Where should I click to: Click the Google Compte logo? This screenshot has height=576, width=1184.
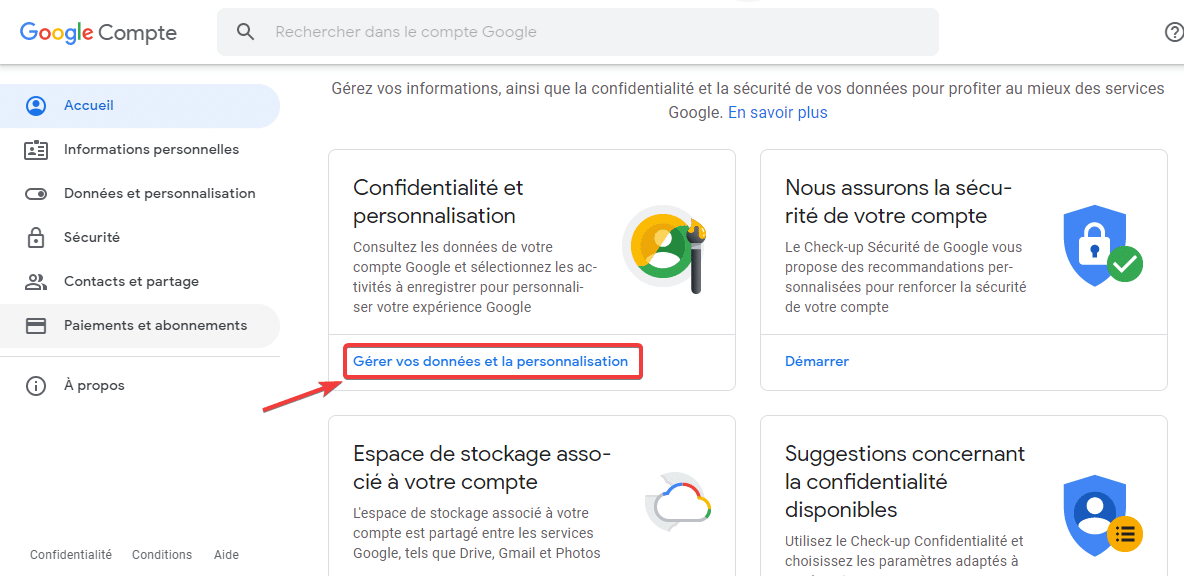(x=98, y=32)
